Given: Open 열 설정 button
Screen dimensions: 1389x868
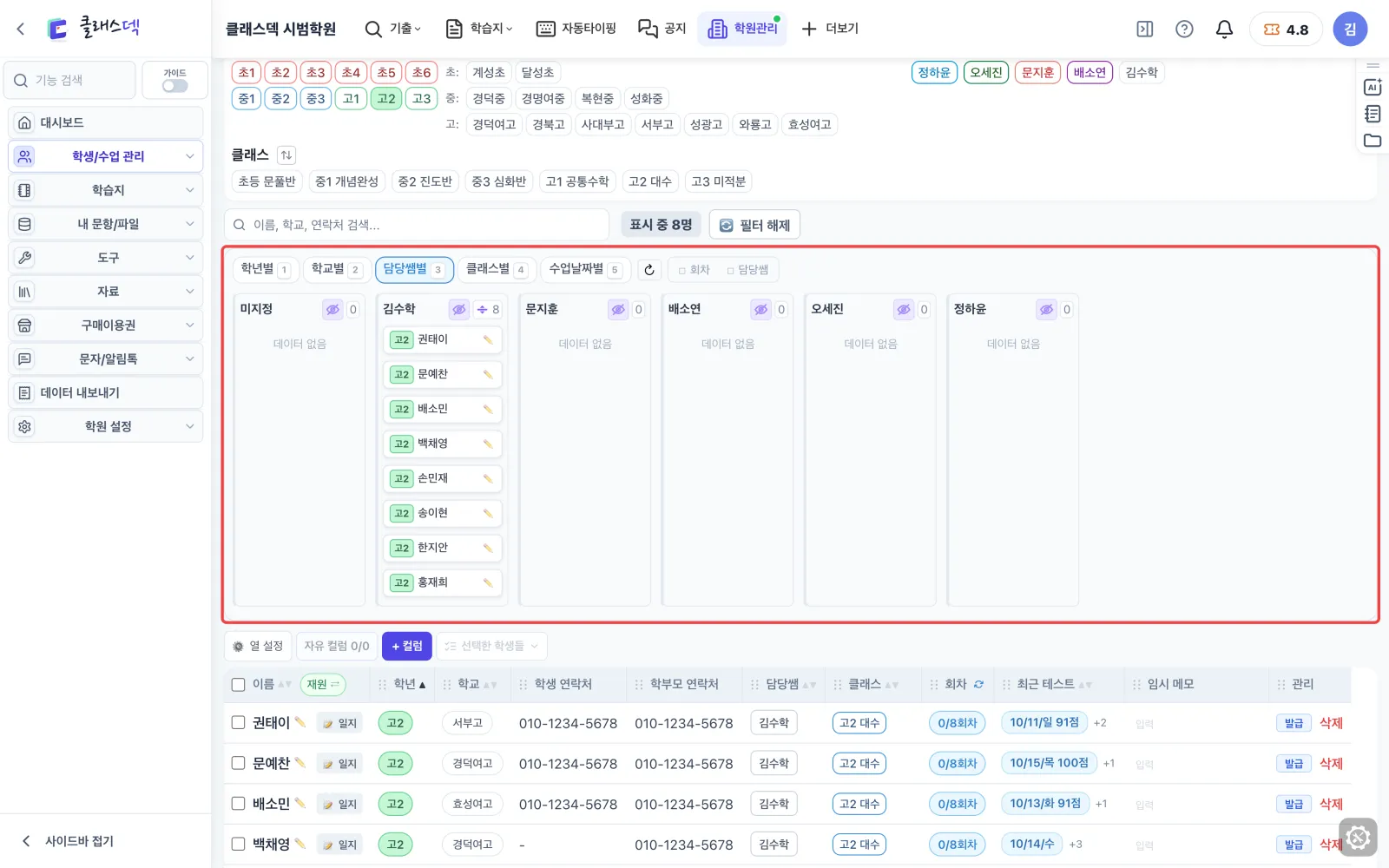Looking at the screenshot, I should (x=258, y=646).
